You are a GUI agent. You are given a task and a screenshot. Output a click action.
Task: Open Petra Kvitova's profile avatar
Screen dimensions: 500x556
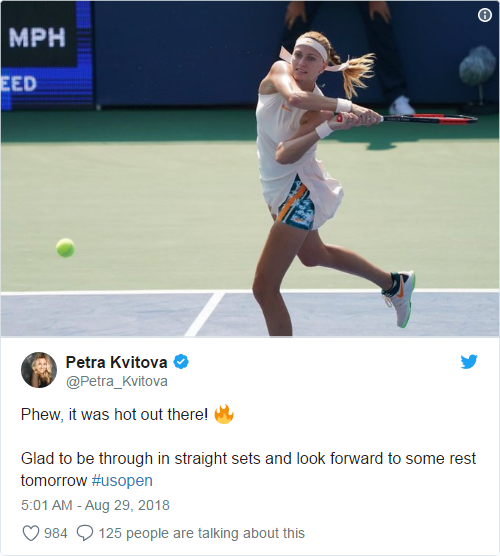pos(39,370)
